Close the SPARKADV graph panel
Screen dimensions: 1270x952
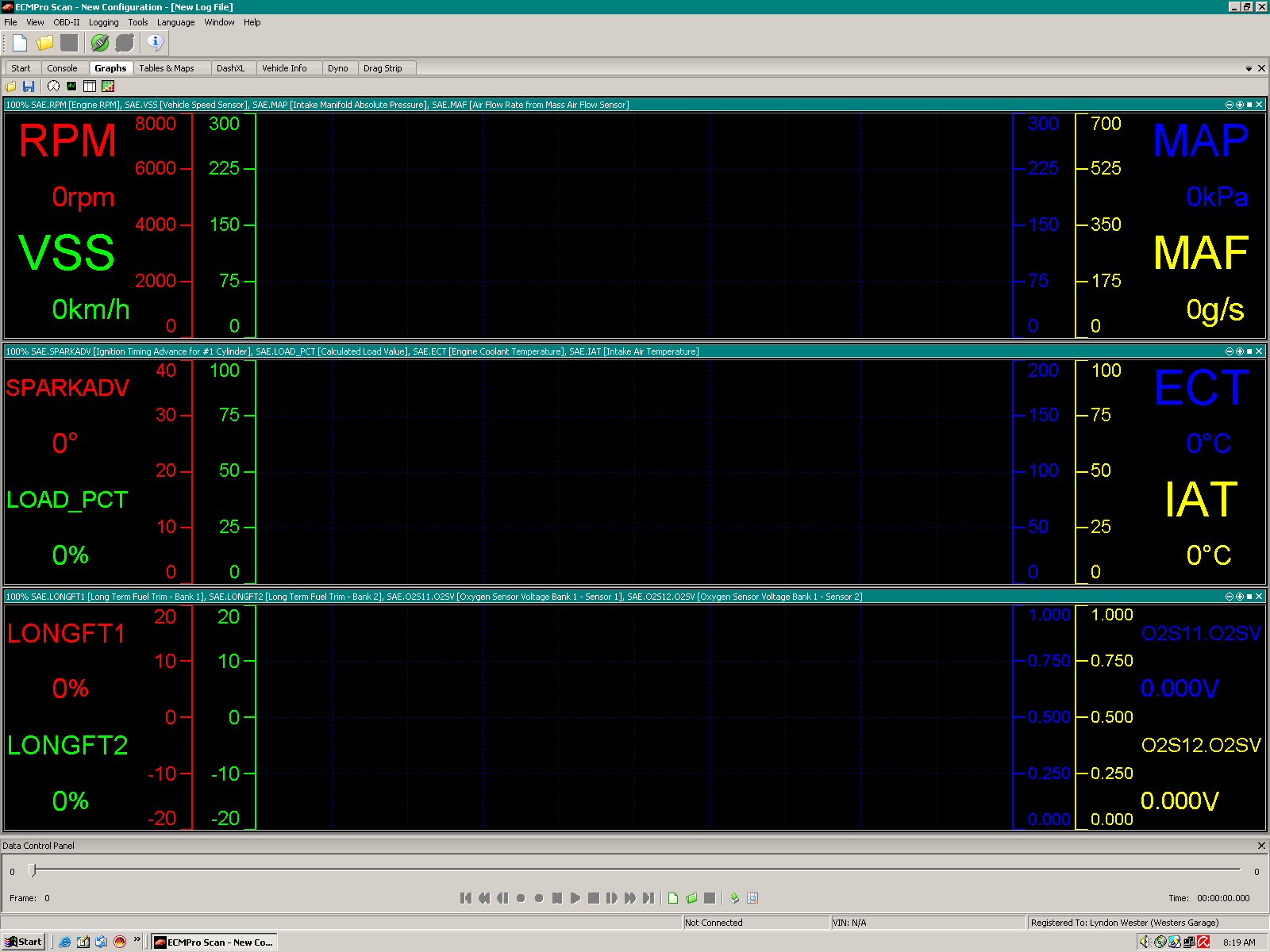point(1259,351)
